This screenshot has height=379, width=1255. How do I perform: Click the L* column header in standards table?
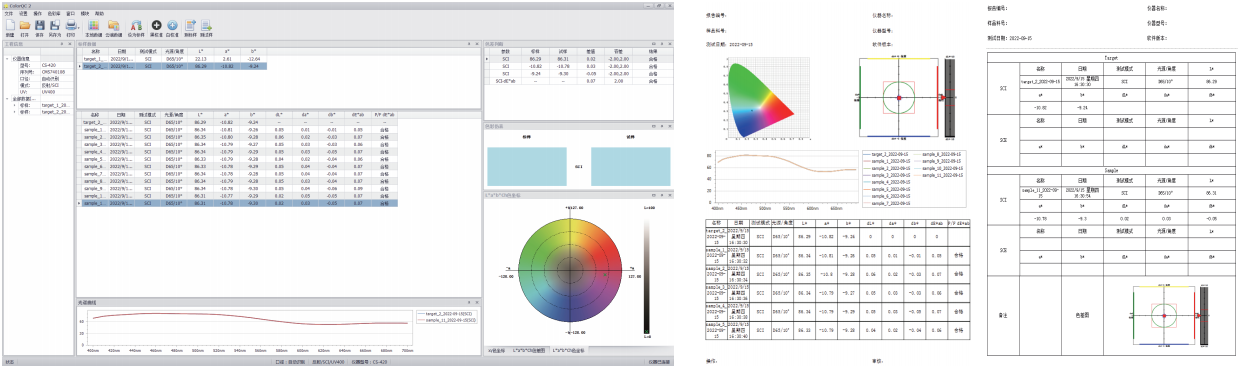[x=200, y=51]
